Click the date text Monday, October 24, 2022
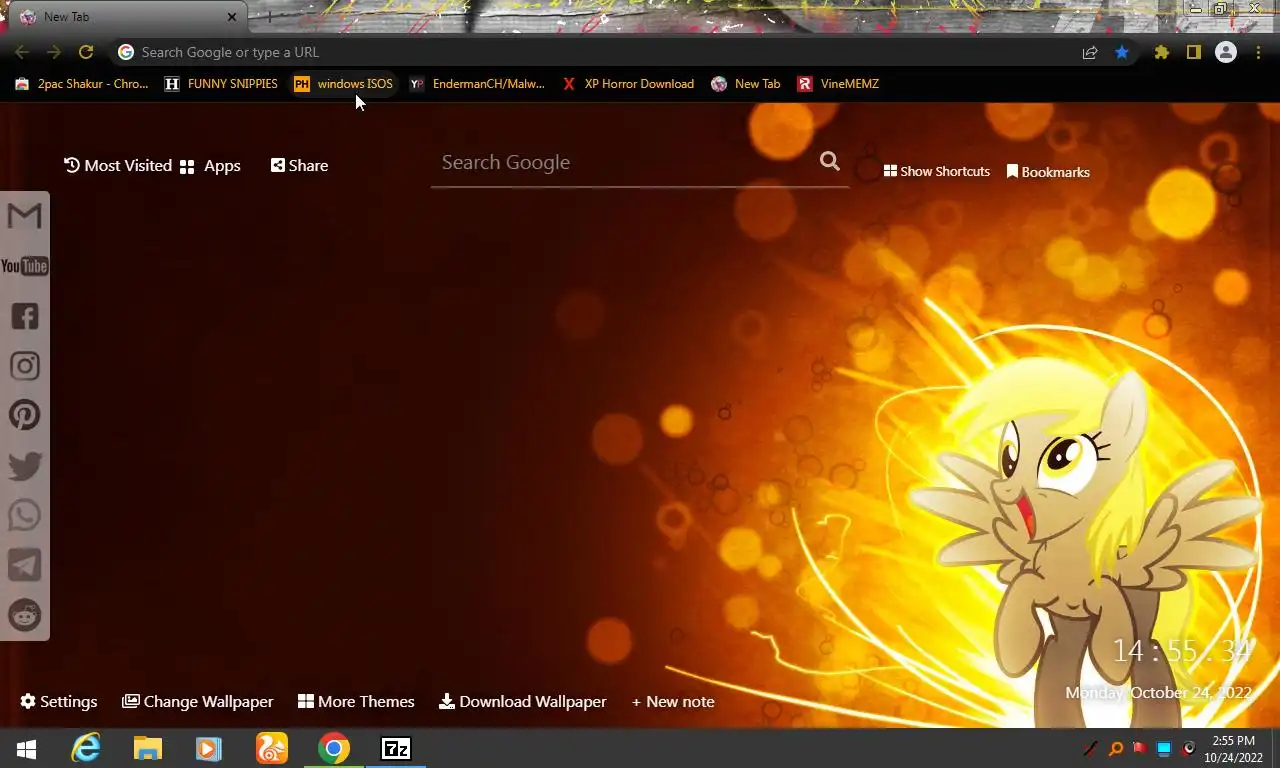 pos(1158,692)
